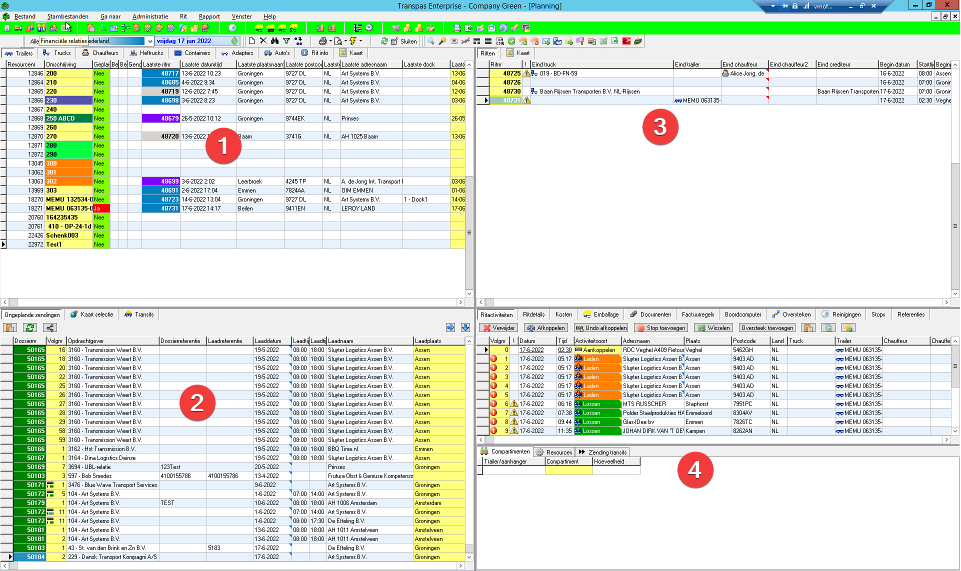Click the printer icon in green toolbar
Image resolution: width=961 pixels, height=571 pixels.
coord(457,28)
